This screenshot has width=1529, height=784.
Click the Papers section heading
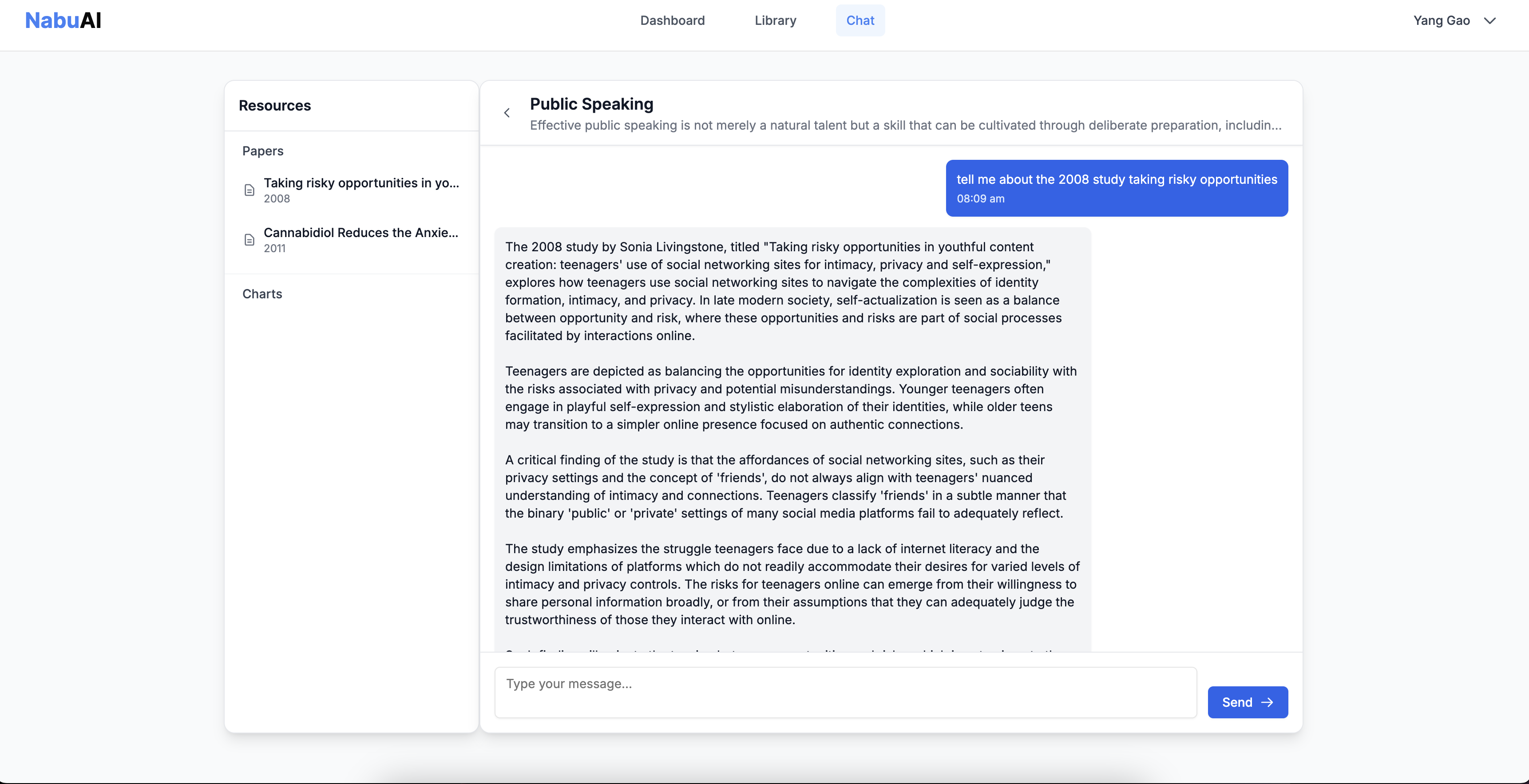point(262,151)
